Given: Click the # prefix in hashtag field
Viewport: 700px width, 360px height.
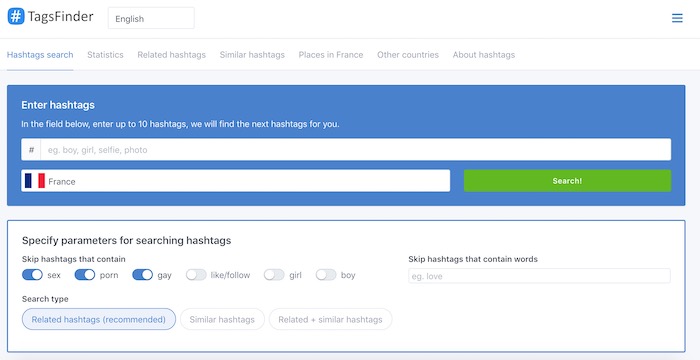Looking at the screenshot, I should 31,150.
